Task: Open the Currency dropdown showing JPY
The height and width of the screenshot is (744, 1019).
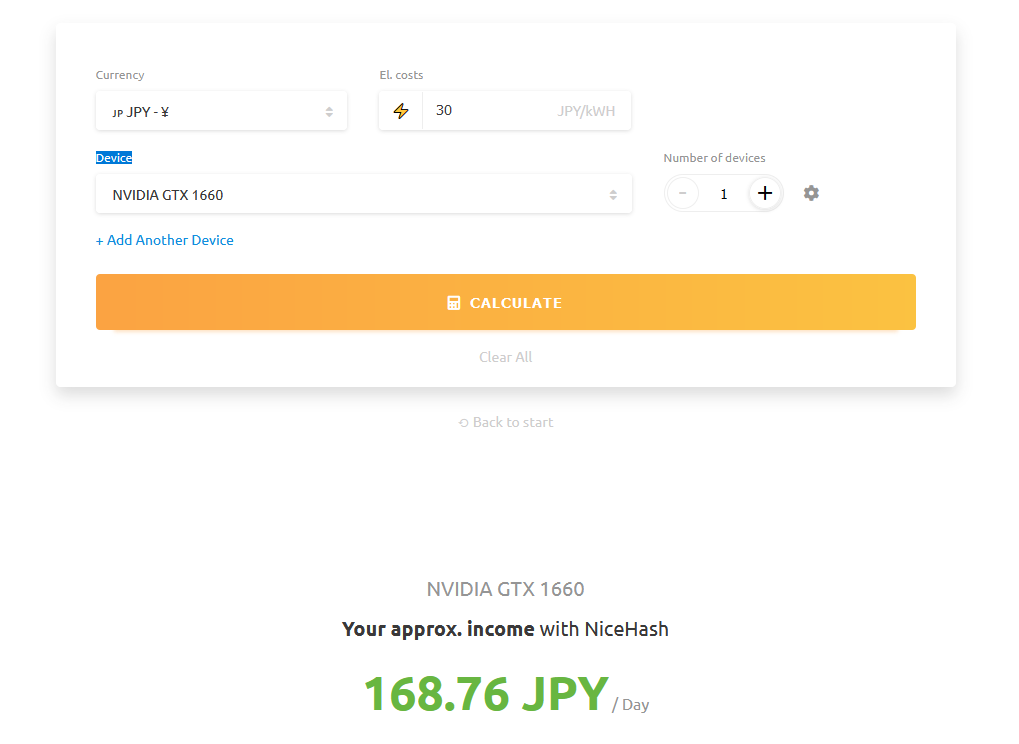Action: point(220,110)
